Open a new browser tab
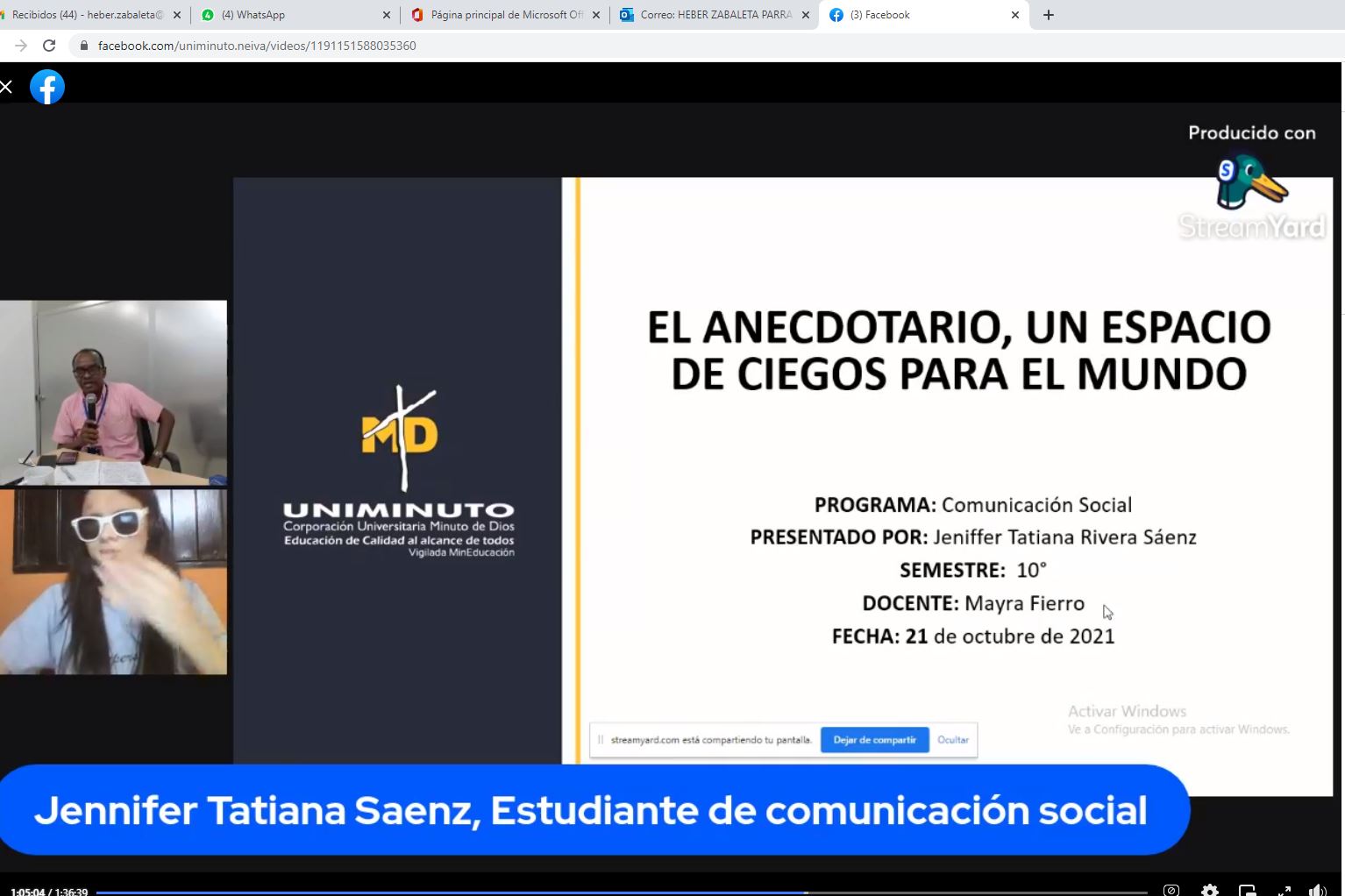Viewport: 1345px width, 896px height. [1049, 15]
